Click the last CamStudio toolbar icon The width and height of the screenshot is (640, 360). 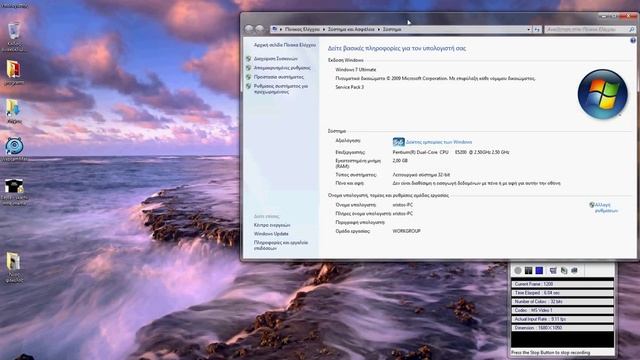tap(574, 270)
